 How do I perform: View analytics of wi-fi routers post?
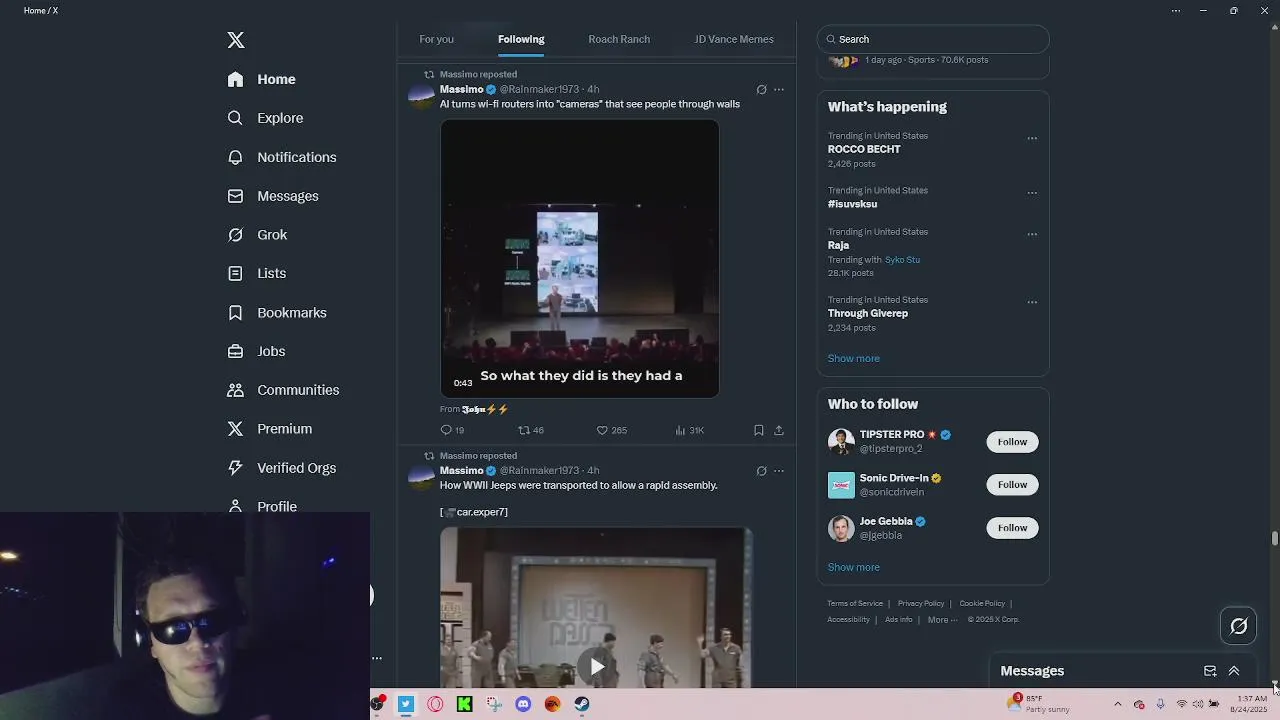tap(689, 430)
